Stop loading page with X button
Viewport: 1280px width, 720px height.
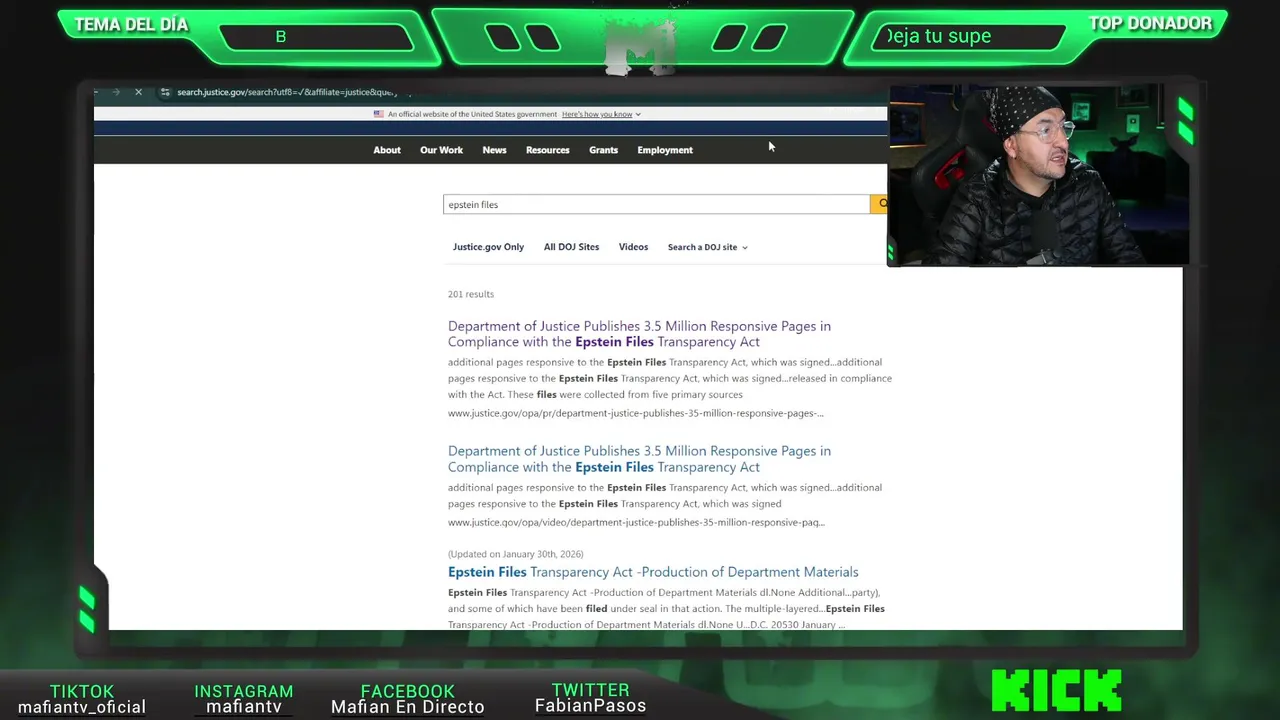(x=138, y=92)
